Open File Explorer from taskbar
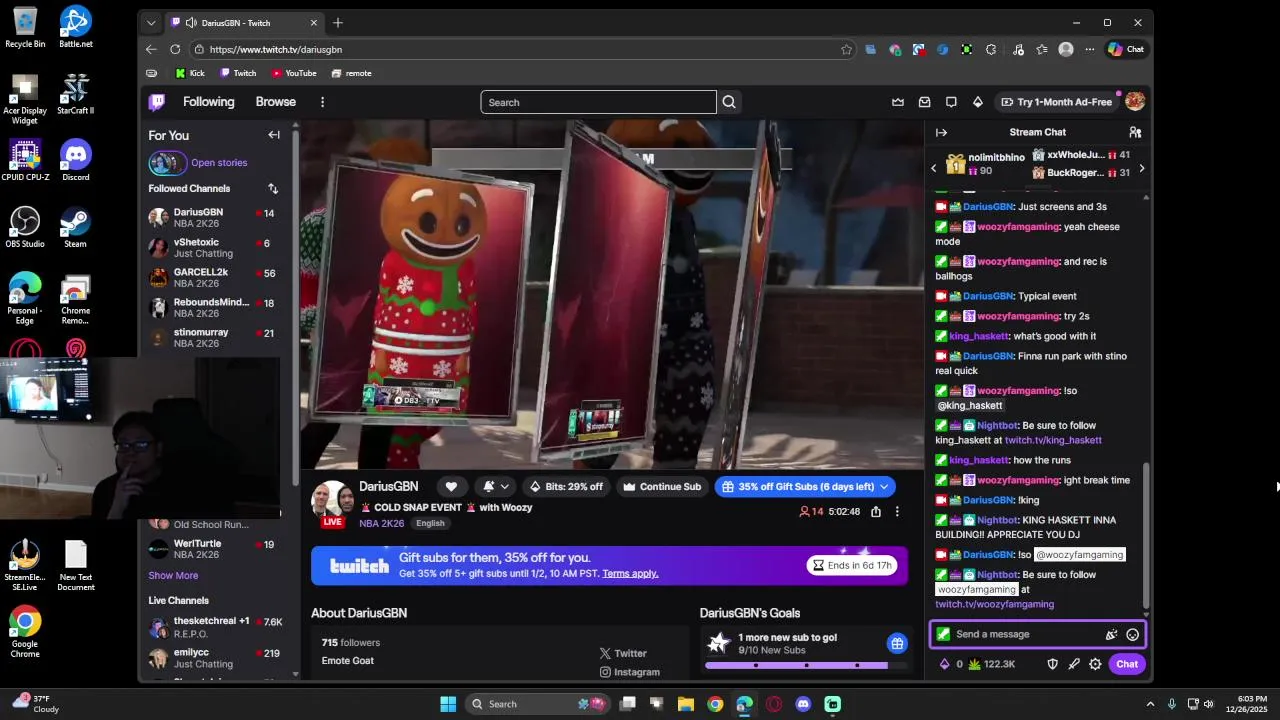This screenshot has height=720, width=1280. [686, 704]
